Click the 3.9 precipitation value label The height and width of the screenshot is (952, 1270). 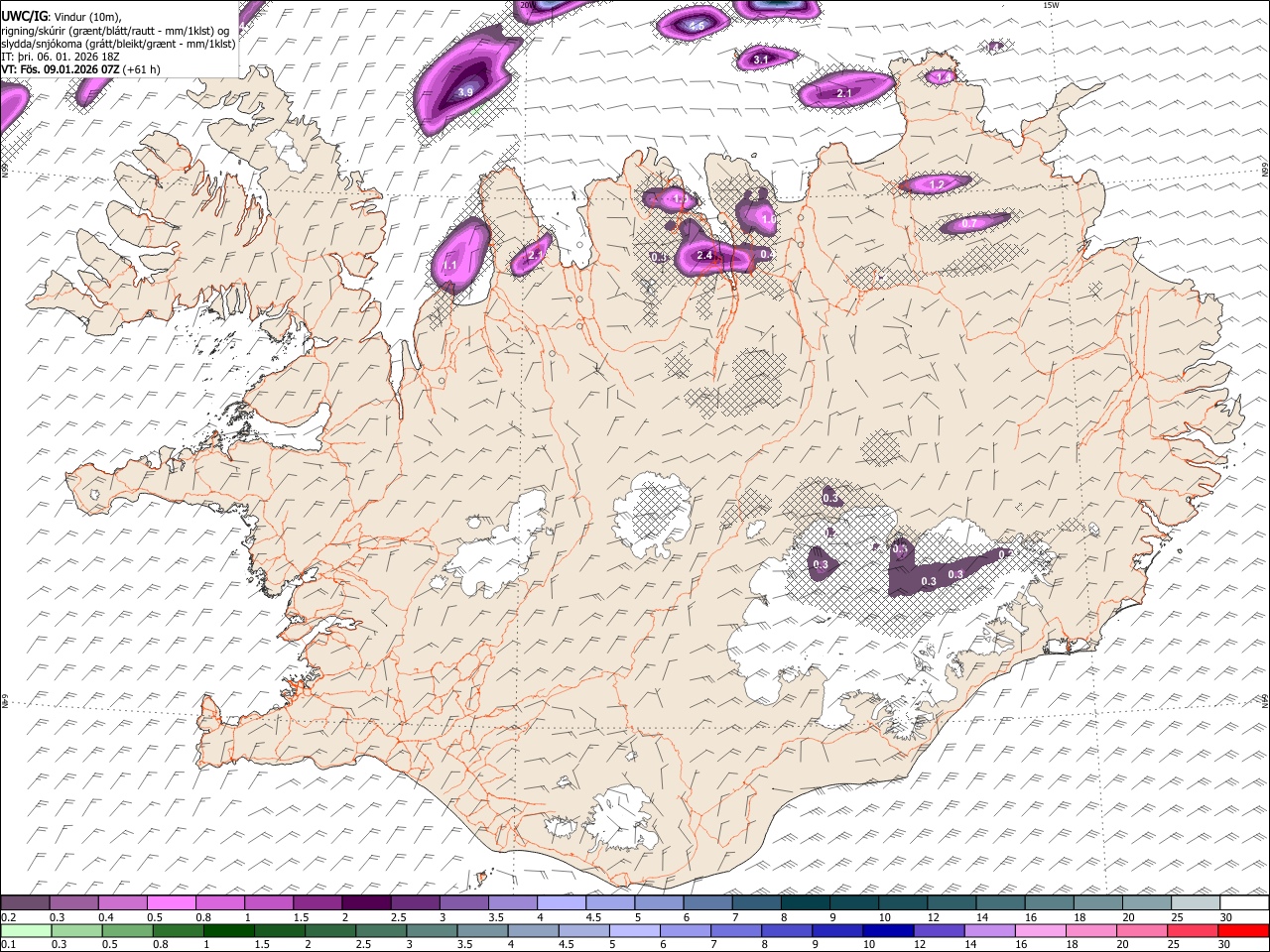(465, 92)
